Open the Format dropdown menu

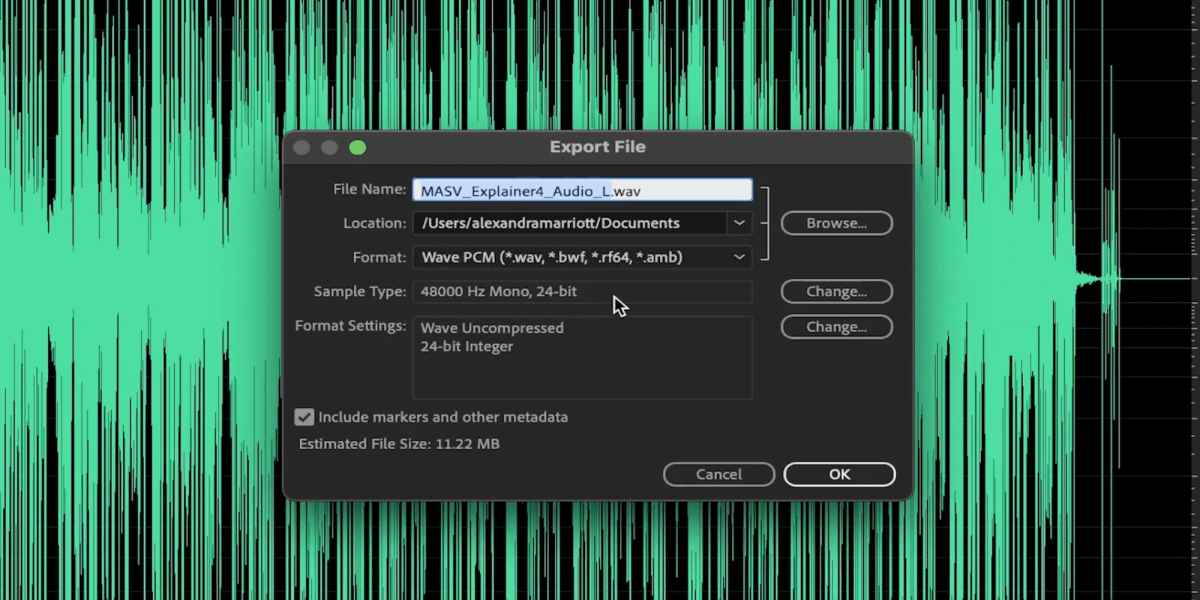click(x=582, y=257)
